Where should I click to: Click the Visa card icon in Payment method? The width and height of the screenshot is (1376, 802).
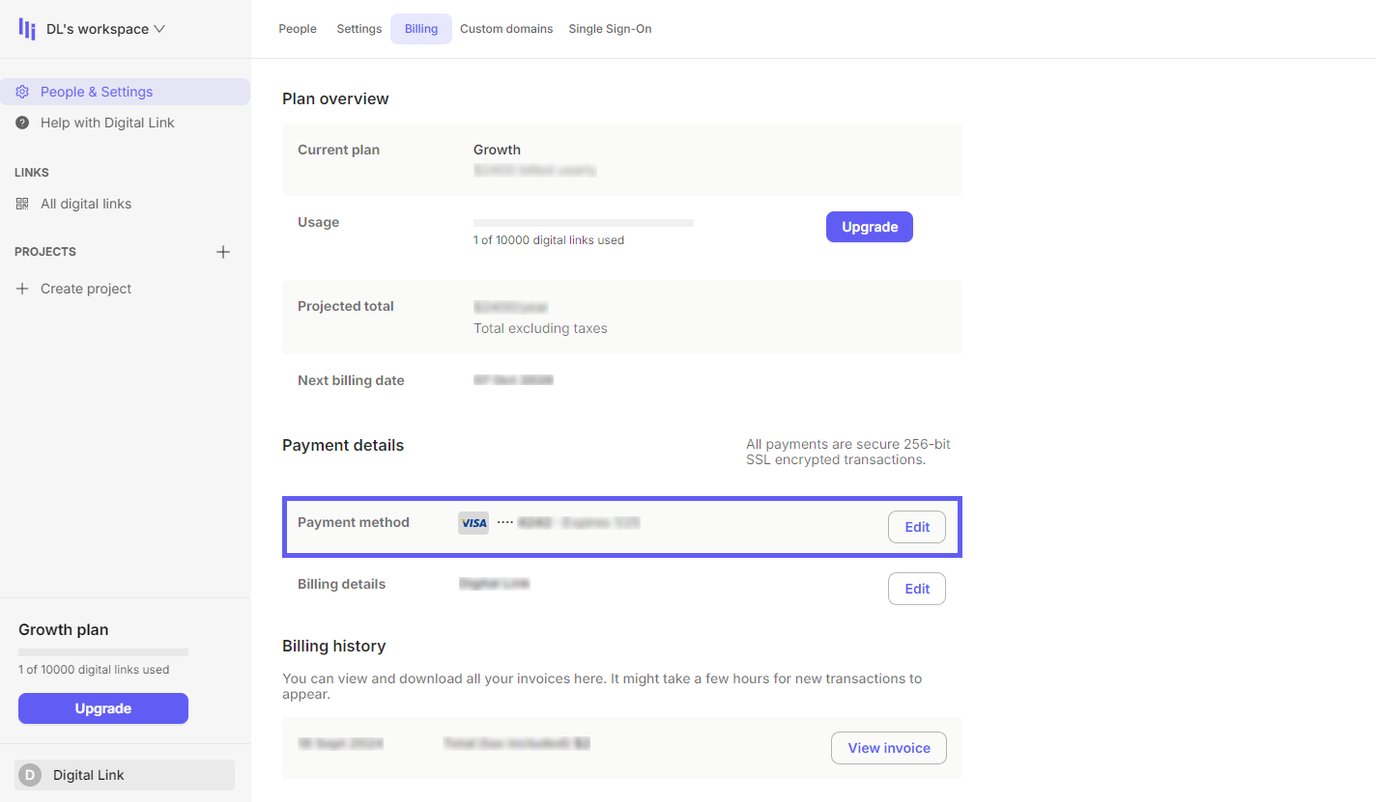point(473,522)
